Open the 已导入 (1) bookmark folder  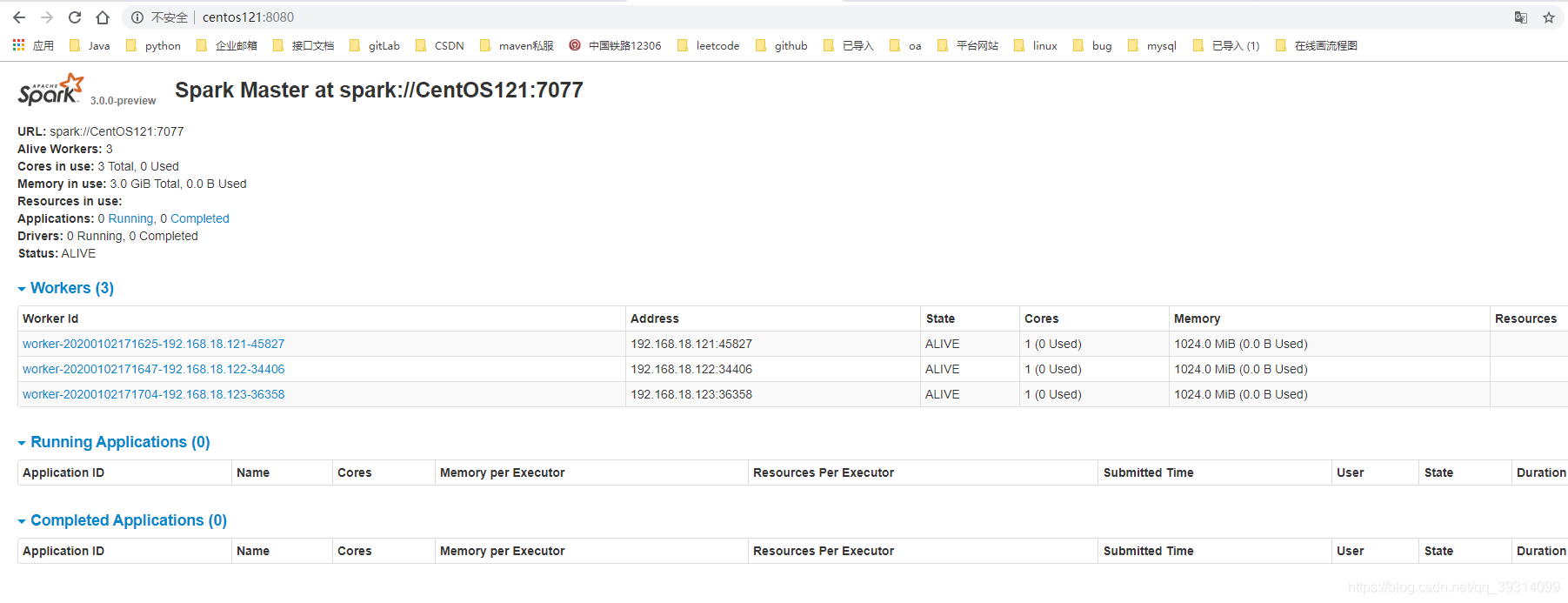click(1226, 45)
